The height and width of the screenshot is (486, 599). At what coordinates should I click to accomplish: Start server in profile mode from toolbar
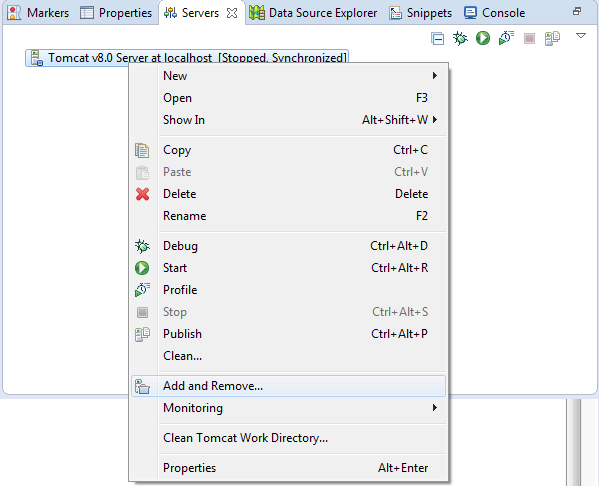click(506, 38)
